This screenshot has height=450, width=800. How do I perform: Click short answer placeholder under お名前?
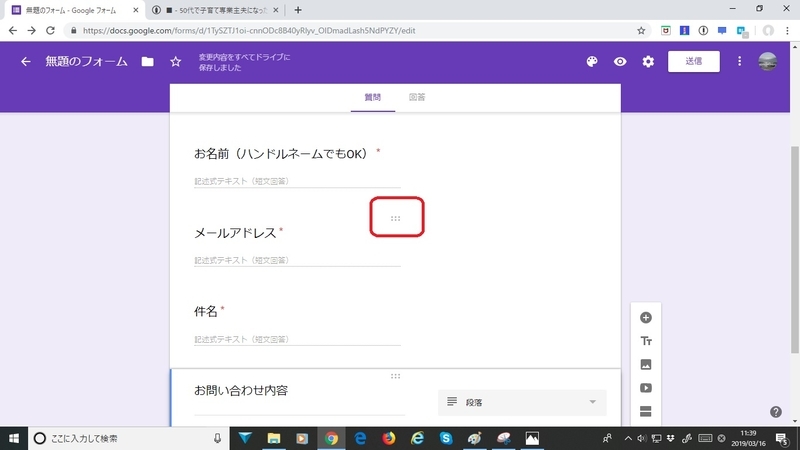241,181
